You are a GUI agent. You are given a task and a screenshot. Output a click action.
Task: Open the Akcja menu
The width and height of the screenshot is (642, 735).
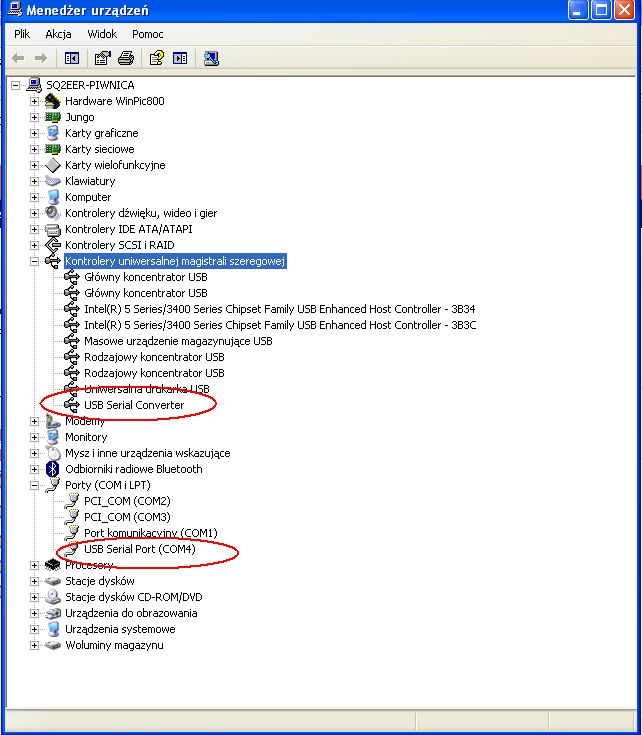coord(58,34)
